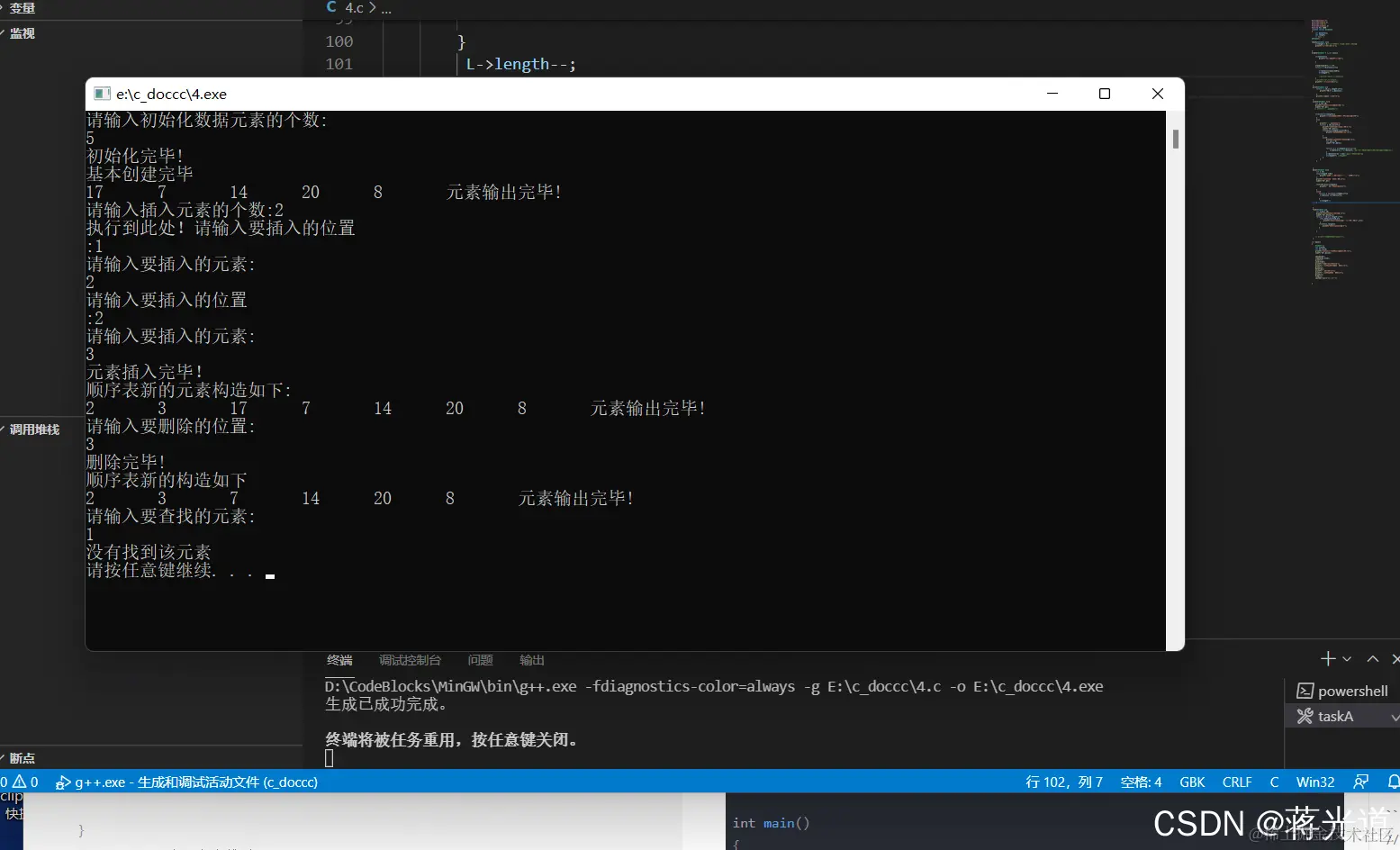Image resolution: width=1400 pixels, height=850 pixels.
Task: Open the Accounts icon in the status bar
Action: (x=1361, y=782)
